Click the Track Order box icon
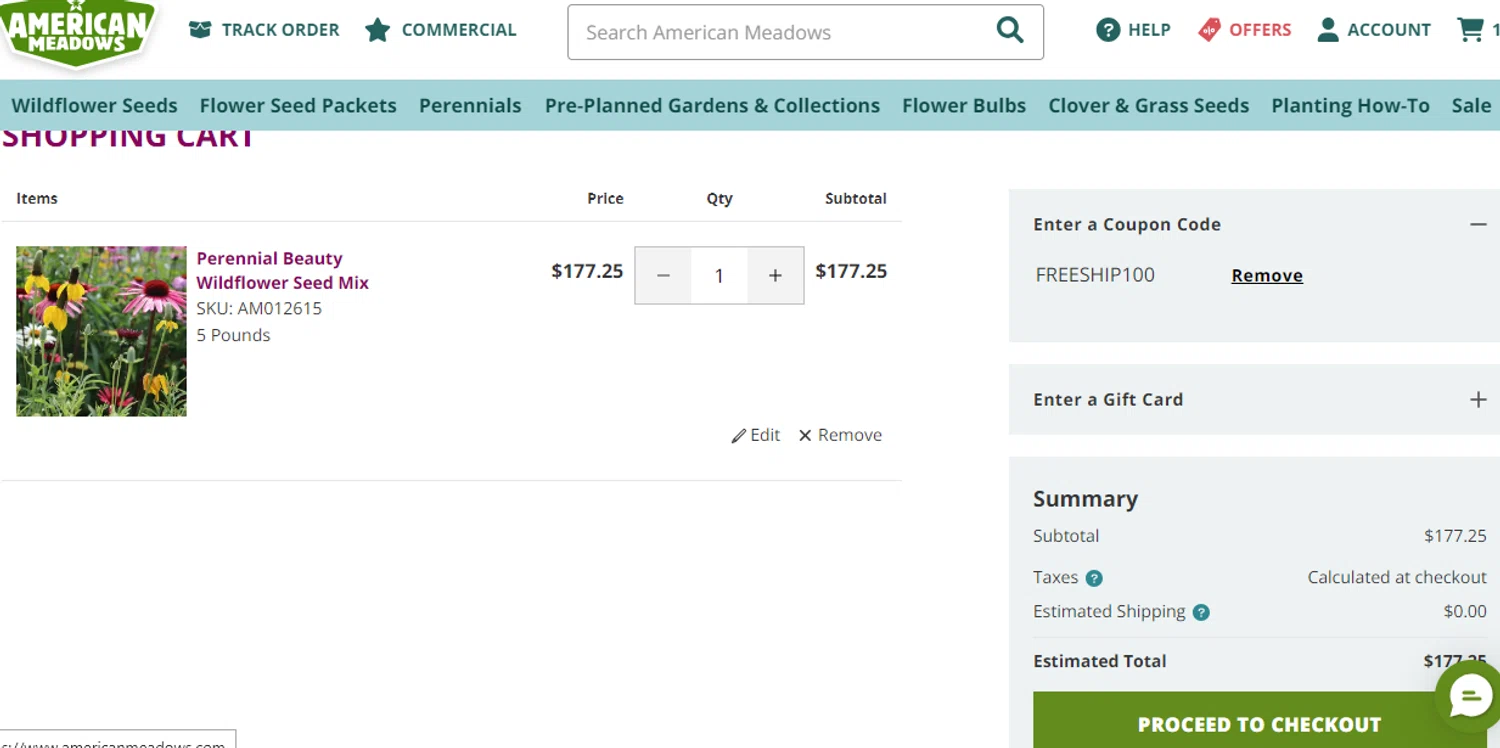 point(200,30)
